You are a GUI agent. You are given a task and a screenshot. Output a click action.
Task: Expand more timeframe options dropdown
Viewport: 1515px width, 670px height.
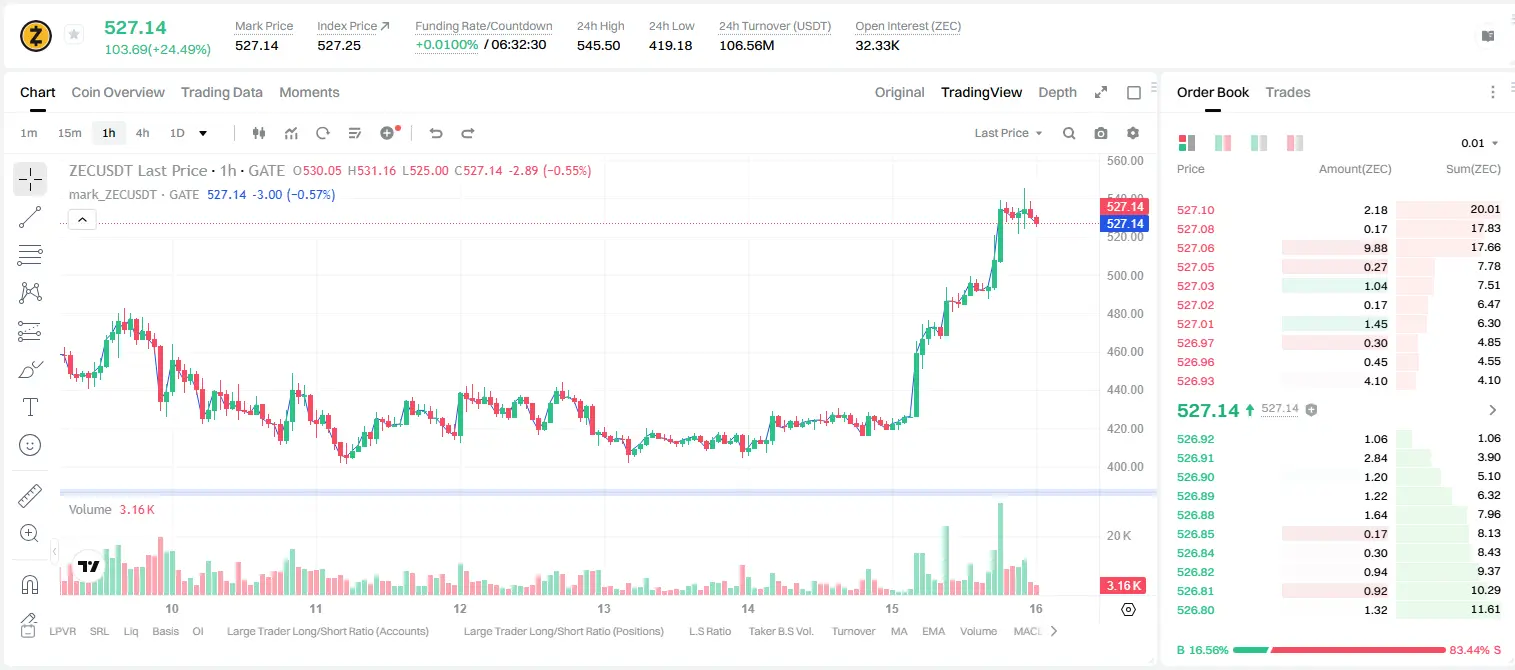click(x=203, y=133)
